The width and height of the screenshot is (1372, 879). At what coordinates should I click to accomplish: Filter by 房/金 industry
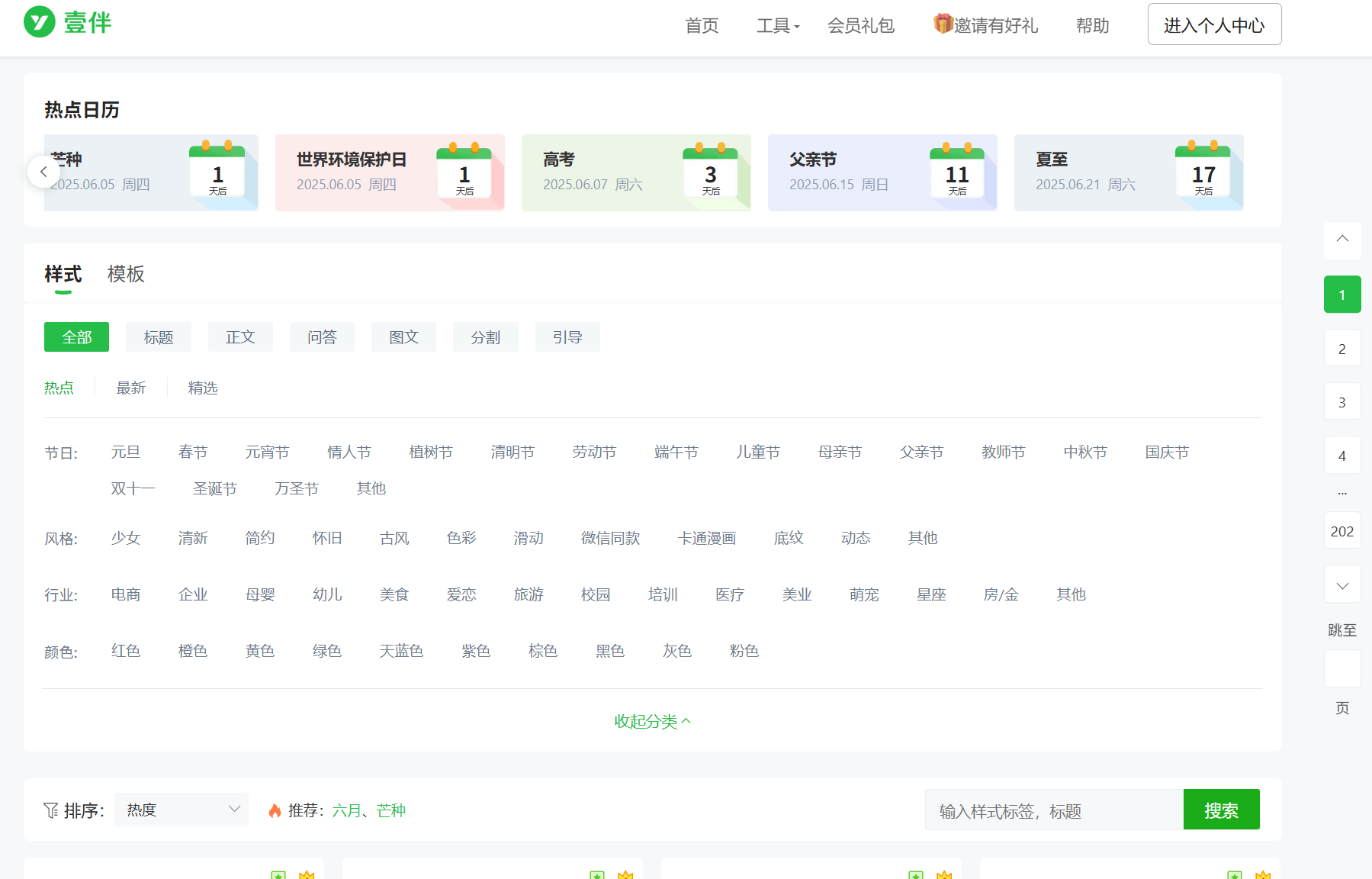1001,594
